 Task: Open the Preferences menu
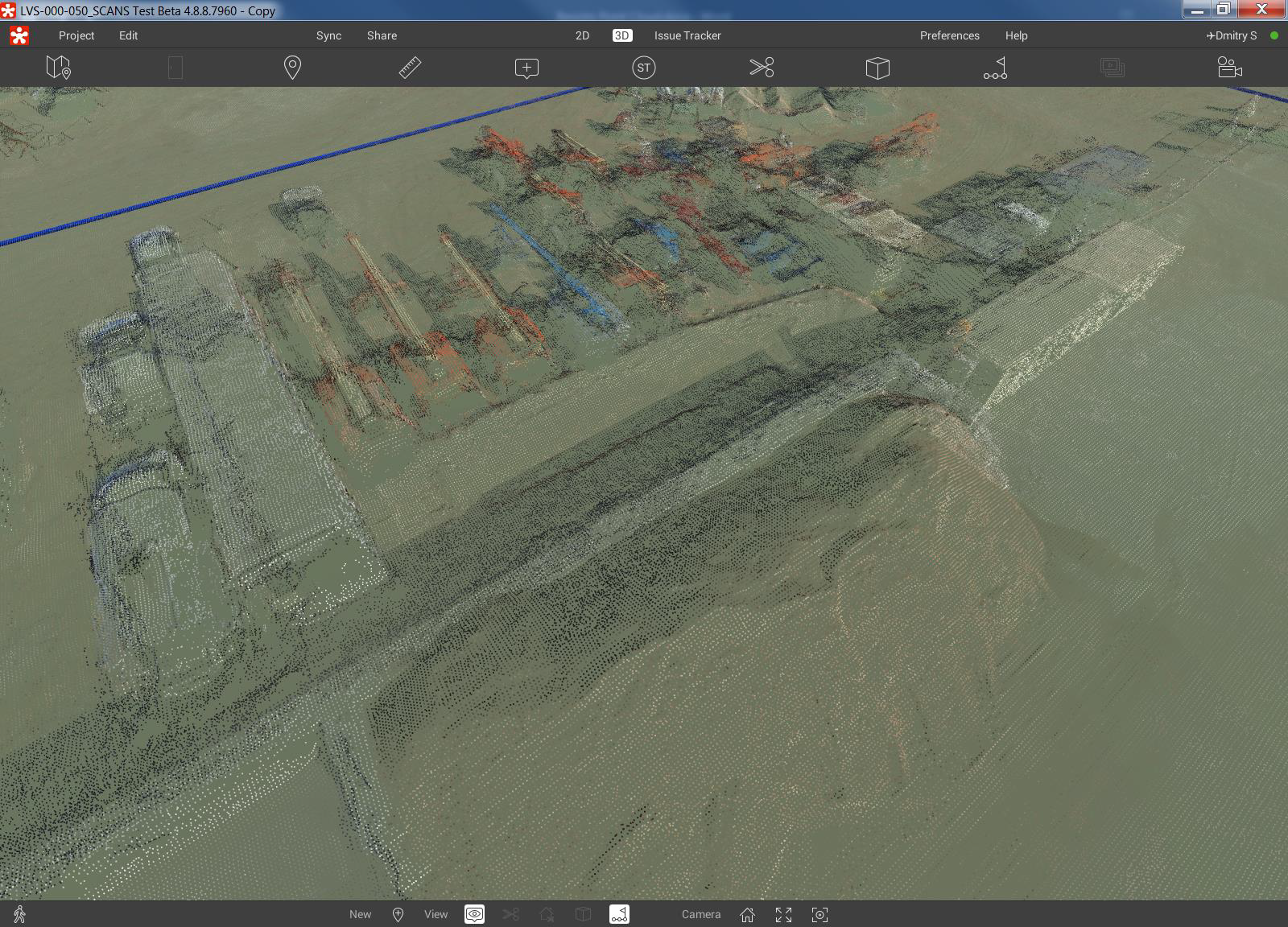949,35
